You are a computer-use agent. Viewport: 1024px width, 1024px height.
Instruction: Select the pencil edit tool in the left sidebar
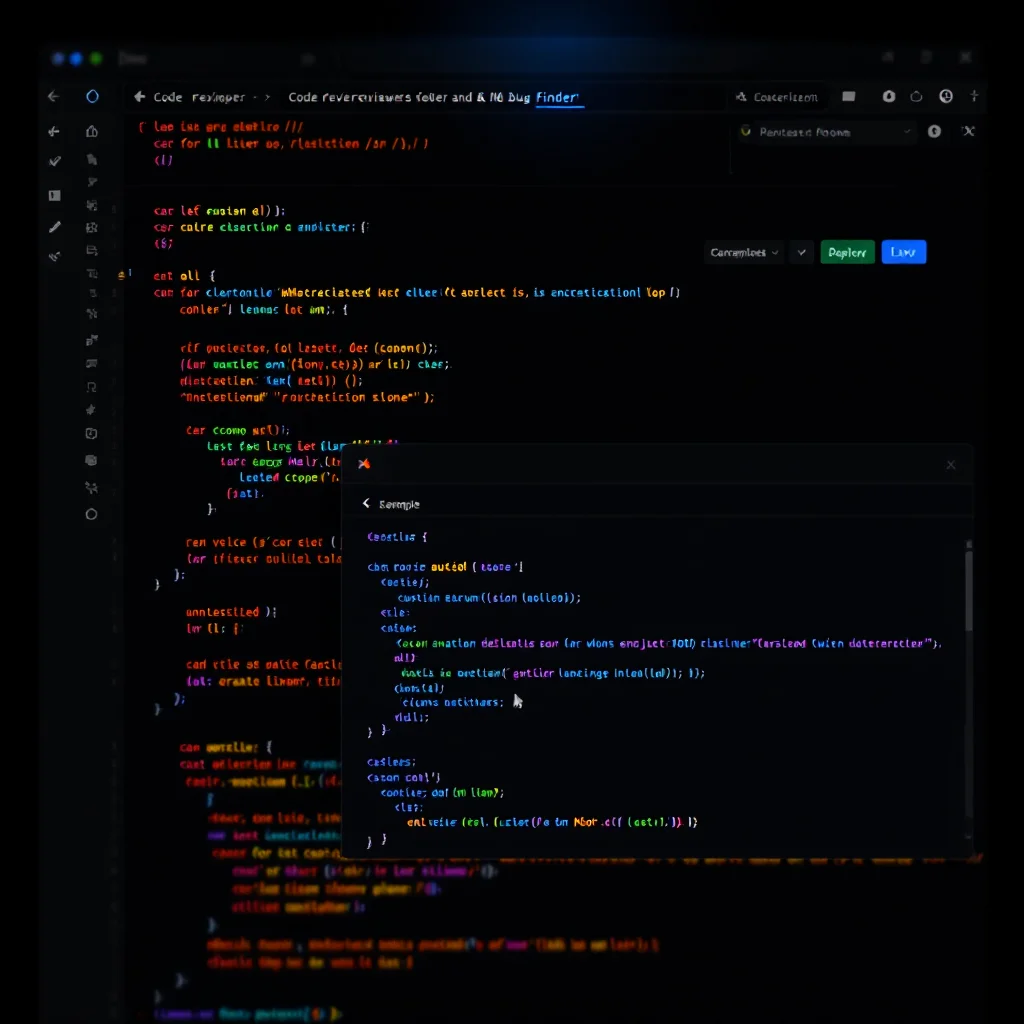point(55,227)
